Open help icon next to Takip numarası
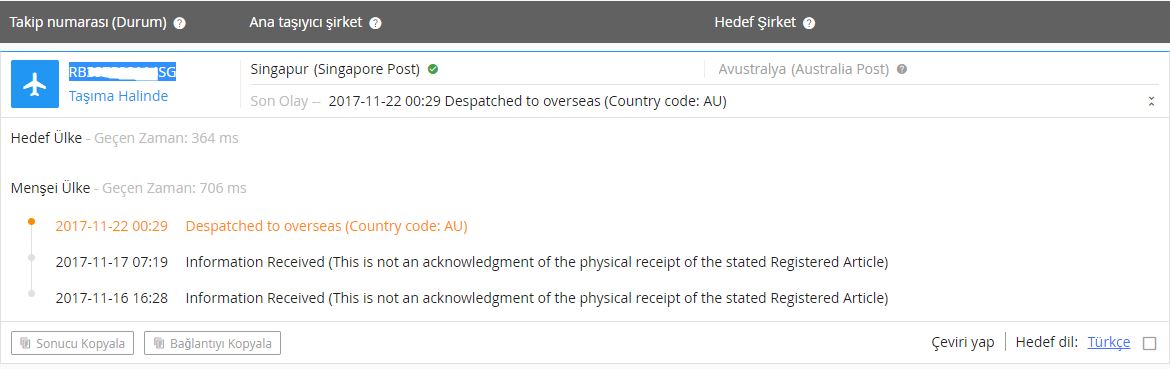The height and width of the screenshot is (369, 1170). click(179, 23)
